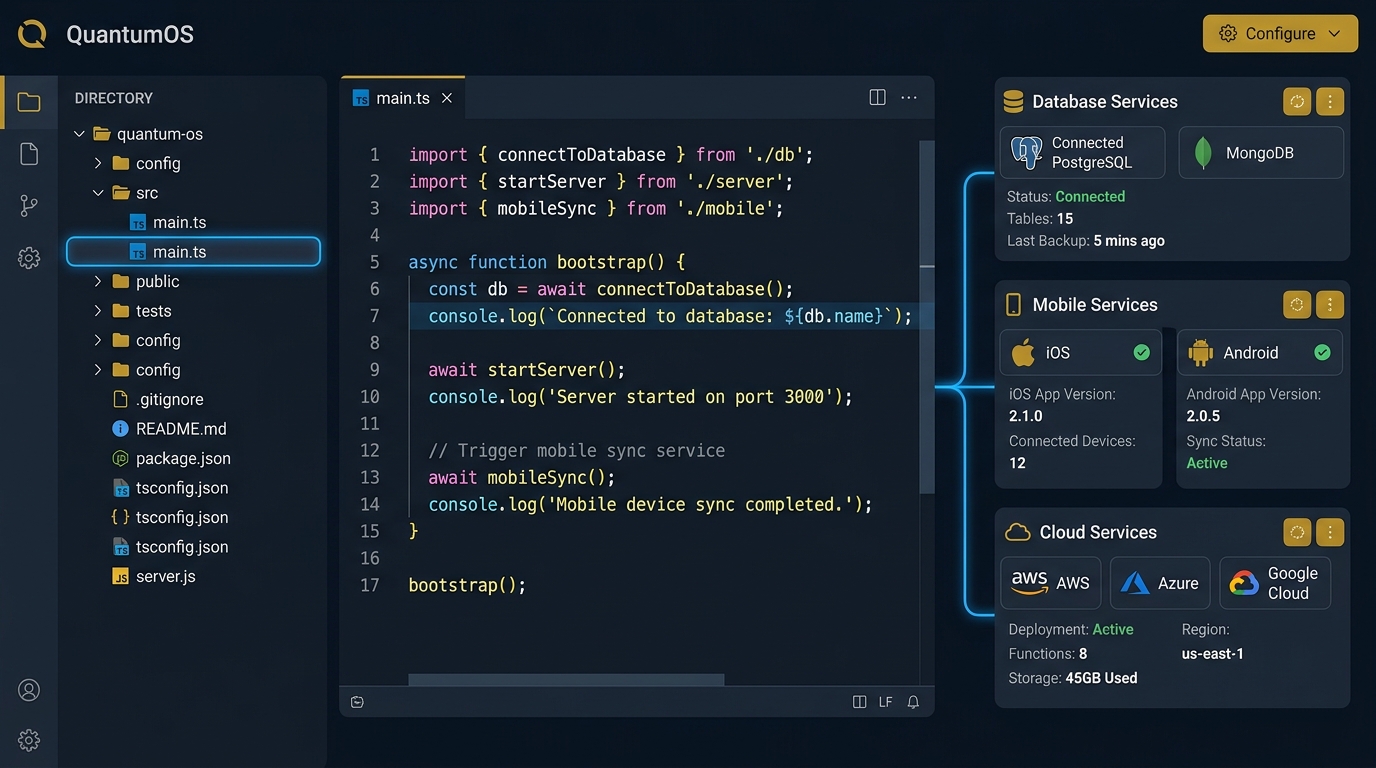This screenshot has width=1376, height=768.
Task: Refresh the Cloud Services panel
Action: 1297,532
